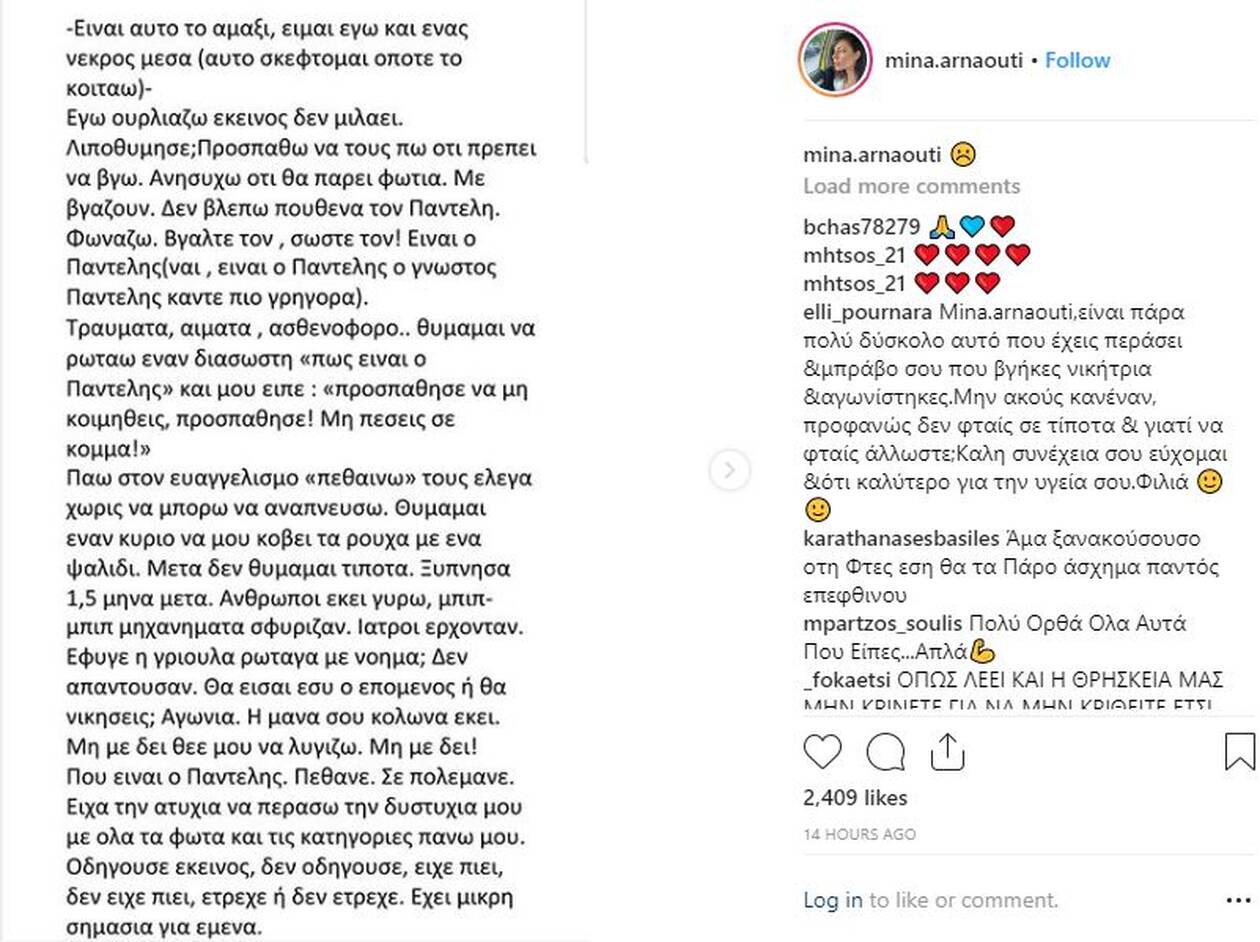Load more comments
This screenshot has height=942, width=1260.
click(x=911, y=186)
